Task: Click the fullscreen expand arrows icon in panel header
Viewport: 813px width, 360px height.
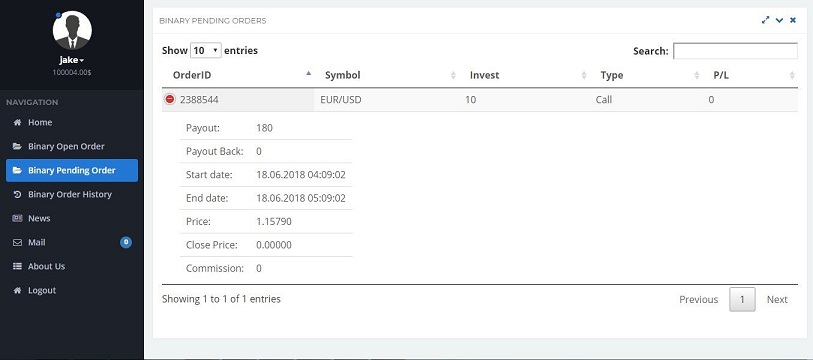Action: (x=765, y=20)
